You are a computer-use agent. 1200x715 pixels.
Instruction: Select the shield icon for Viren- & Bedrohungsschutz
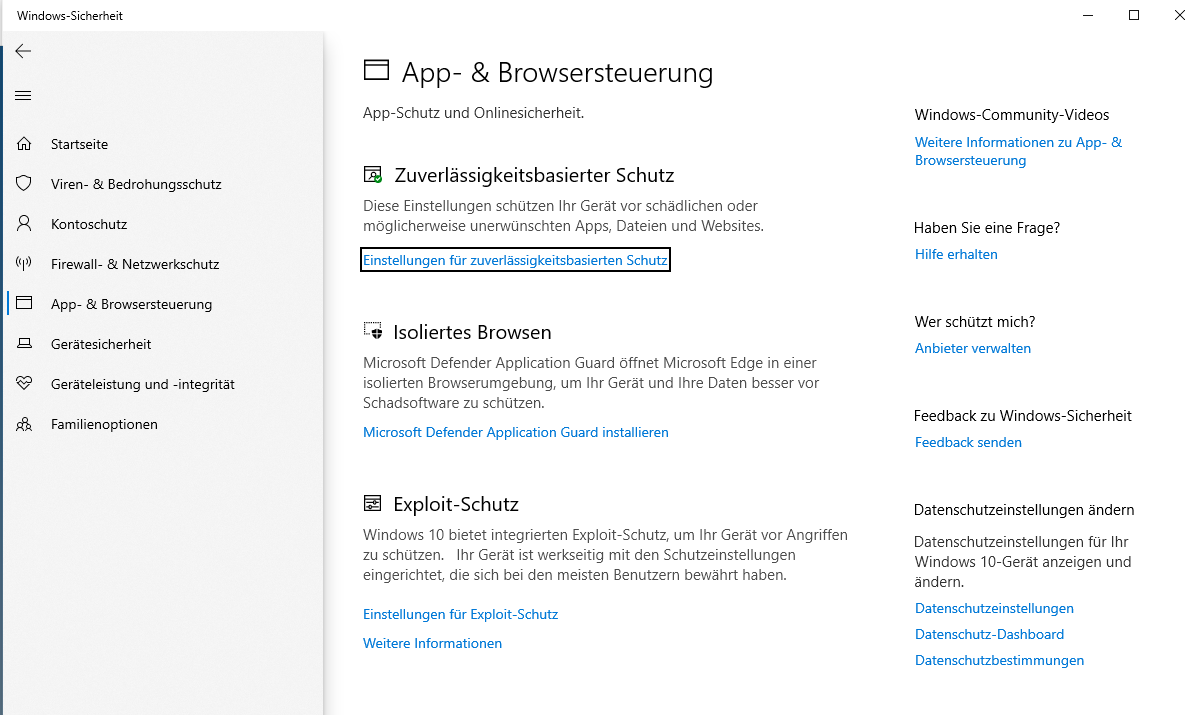[x=24, y=184]
